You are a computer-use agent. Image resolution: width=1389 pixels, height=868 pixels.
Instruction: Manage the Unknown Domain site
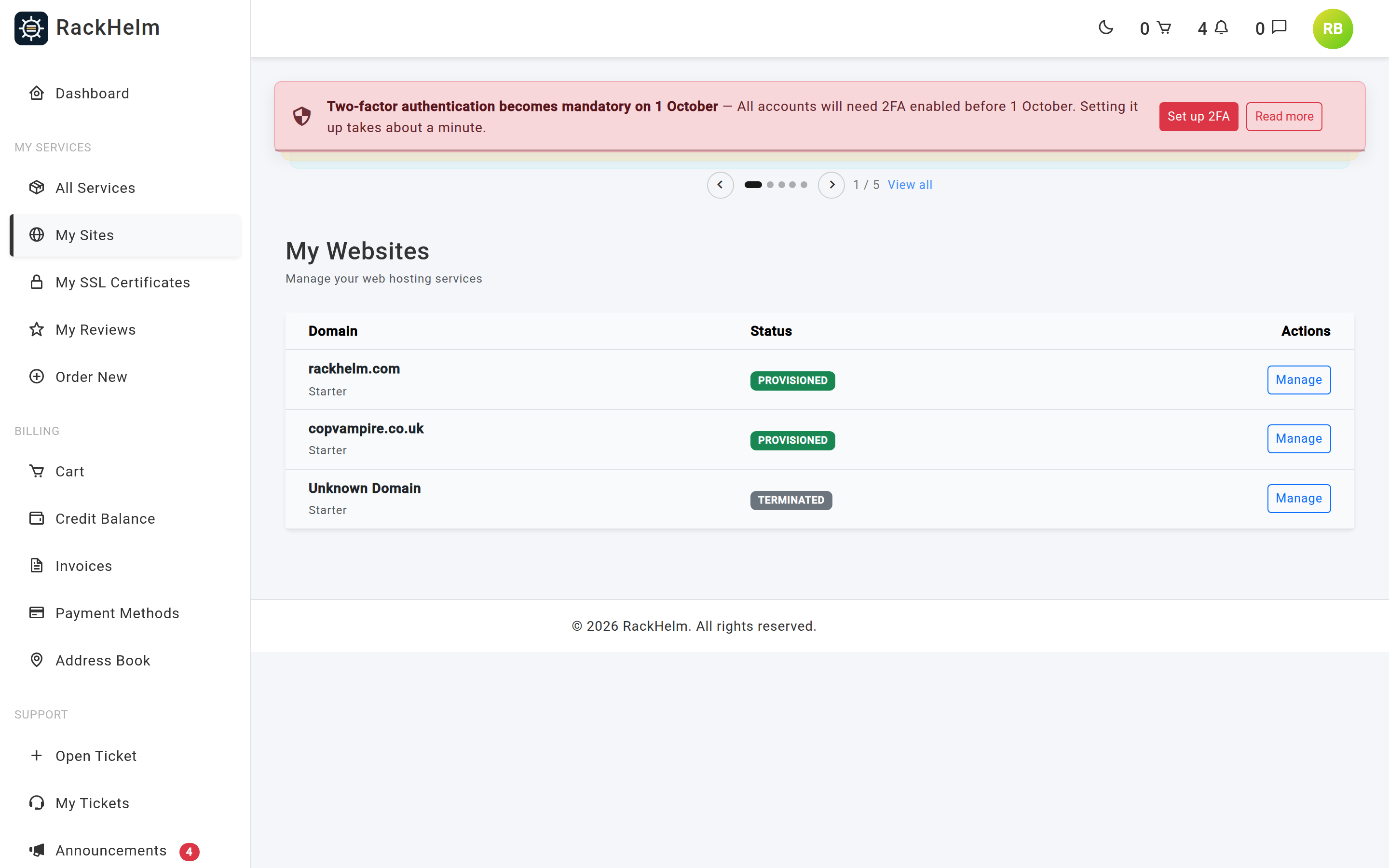point(1298,498)
